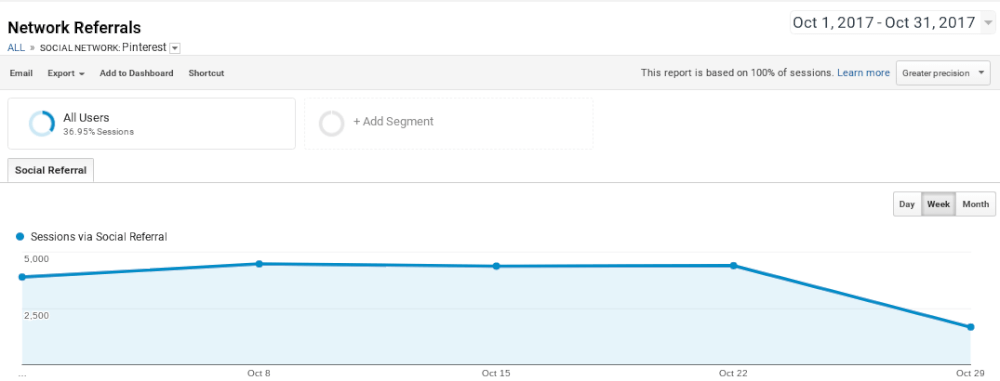The width and height of the screenshot is (1000, 381).
Task: Expand the date range picker arrow
Action: click(988, 24)
